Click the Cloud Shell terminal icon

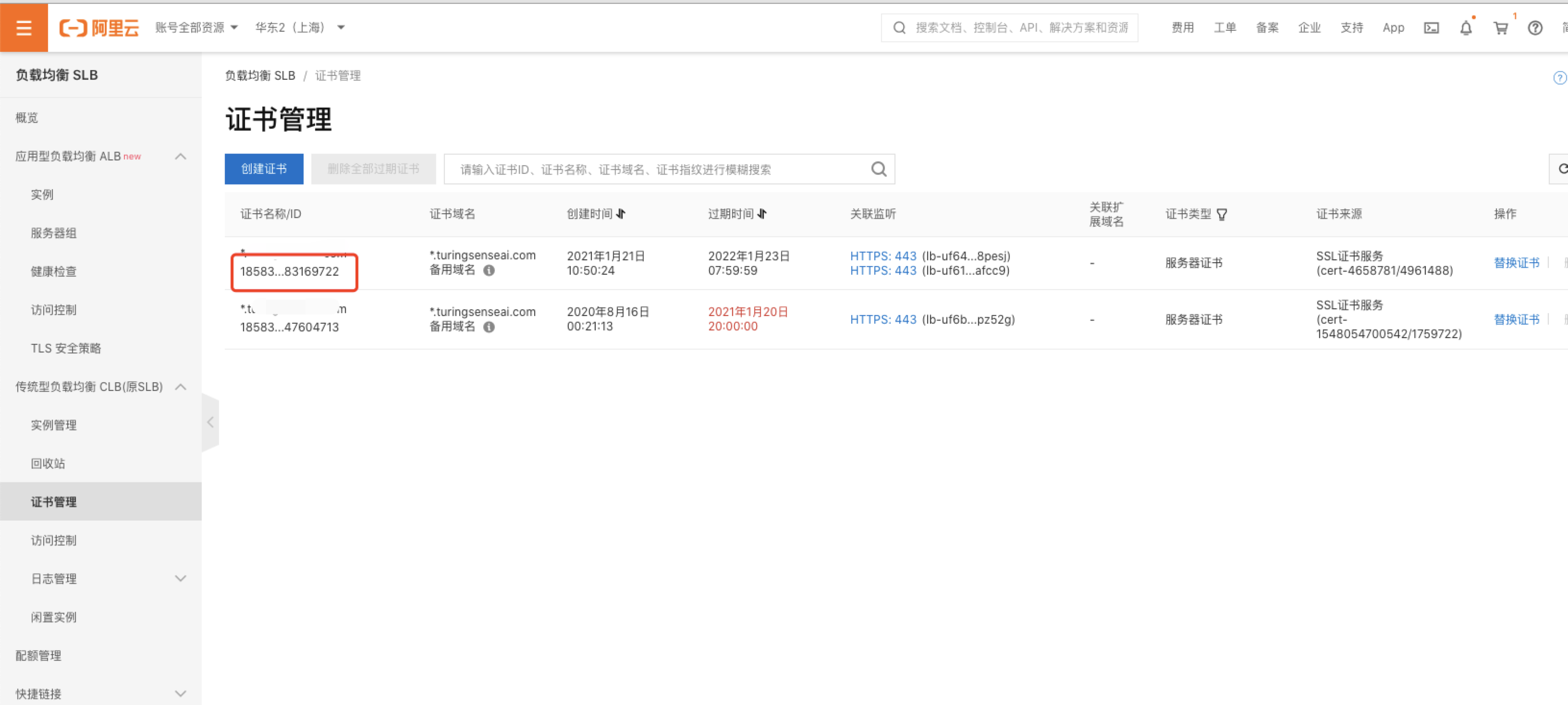click(x=1431, y=27)
